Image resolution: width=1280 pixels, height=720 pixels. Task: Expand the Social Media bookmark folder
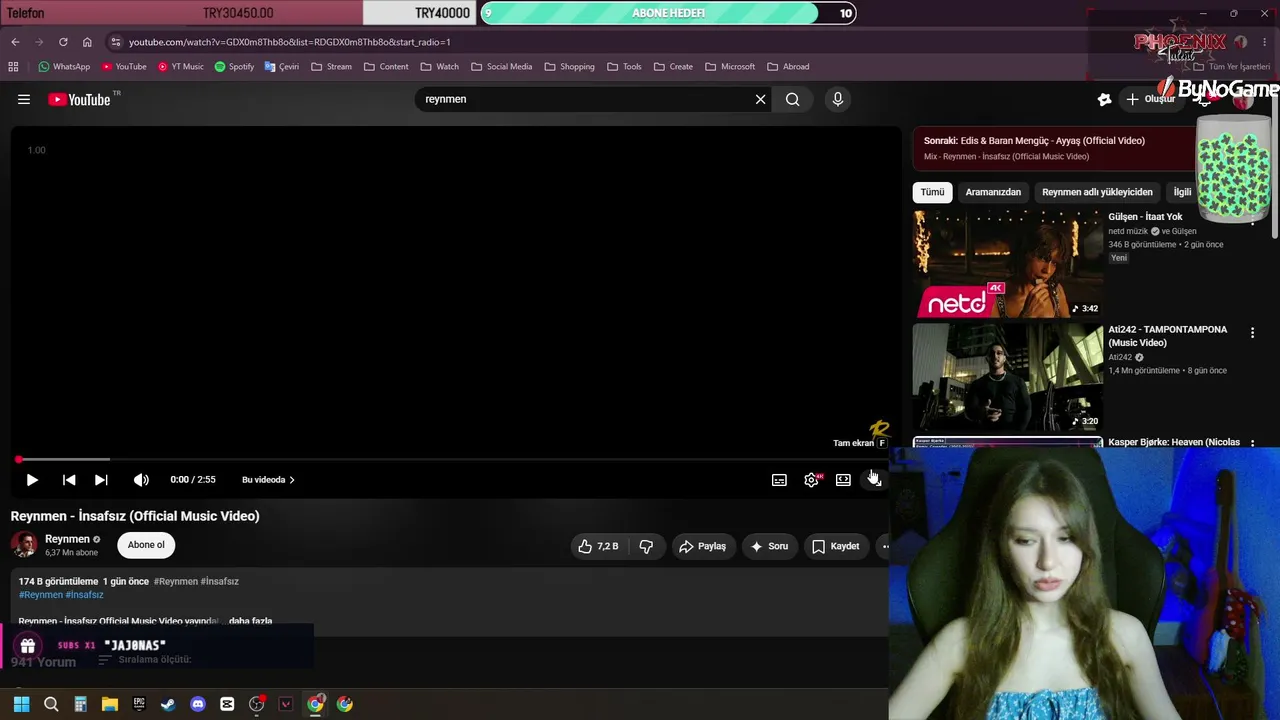click(x=501, y=67)
